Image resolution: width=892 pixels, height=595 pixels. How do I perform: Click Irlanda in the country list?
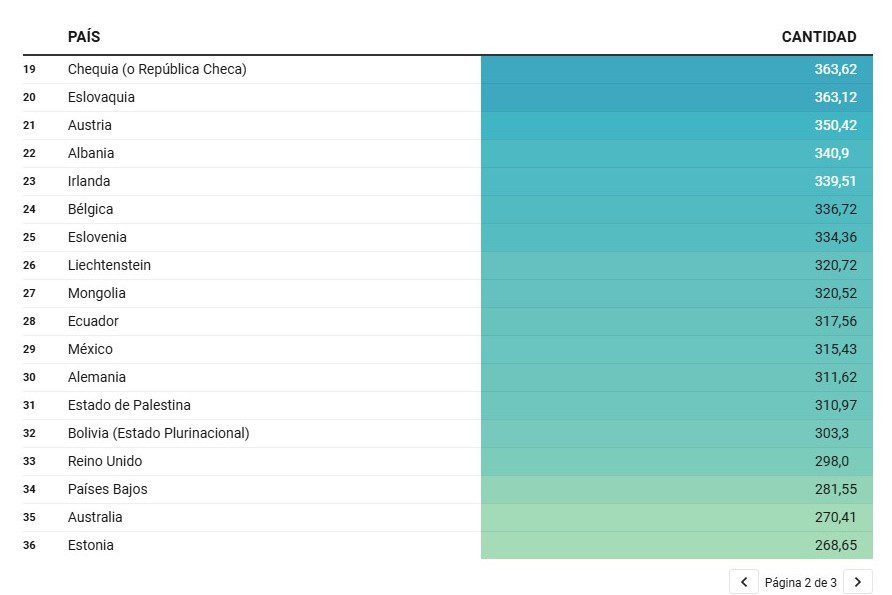pyautogui.click(x=89, y=181)
